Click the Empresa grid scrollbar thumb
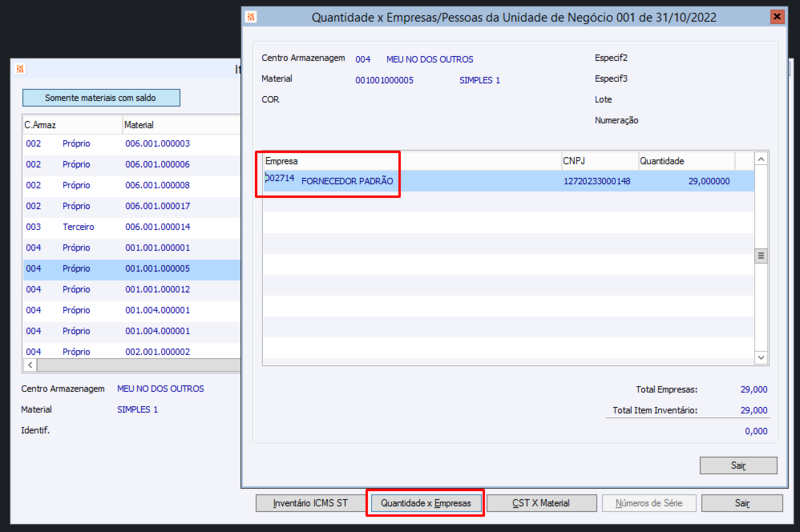Screen dimensions: 800x532 click(x=761, y=256)
